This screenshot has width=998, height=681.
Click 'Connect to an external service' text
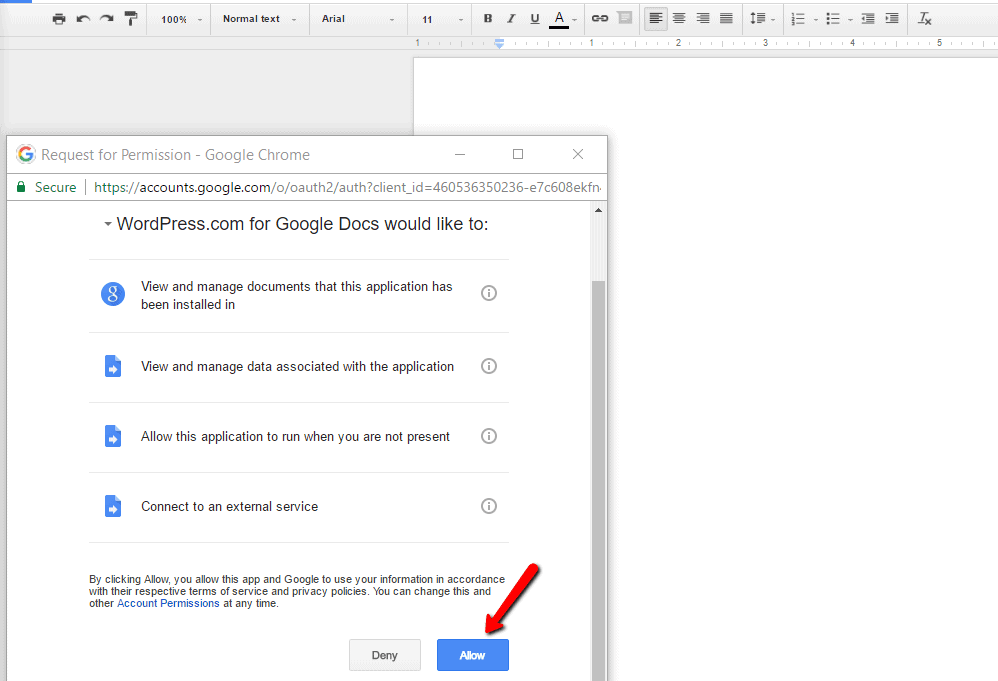pos(230,507)
